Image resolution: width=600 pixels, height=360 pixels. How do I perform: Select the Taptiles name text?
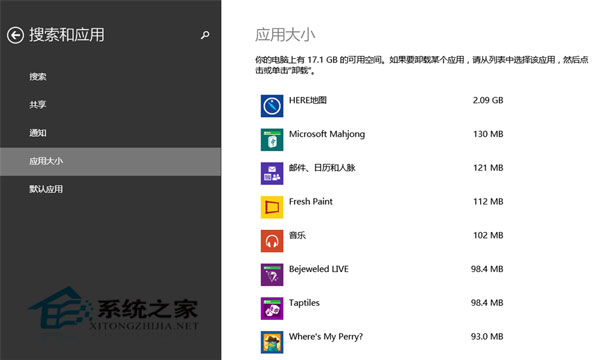click(x=304, y=303)
